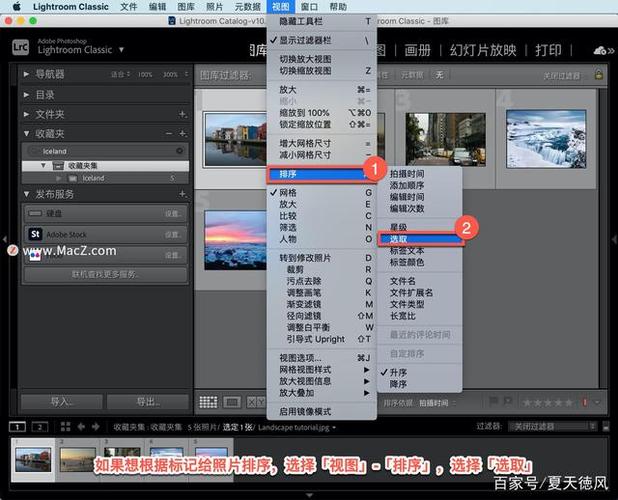This screenshot has width=618, height=500.
Task: Choose 转到修改照片 menu item
Action: click(322, 258)
